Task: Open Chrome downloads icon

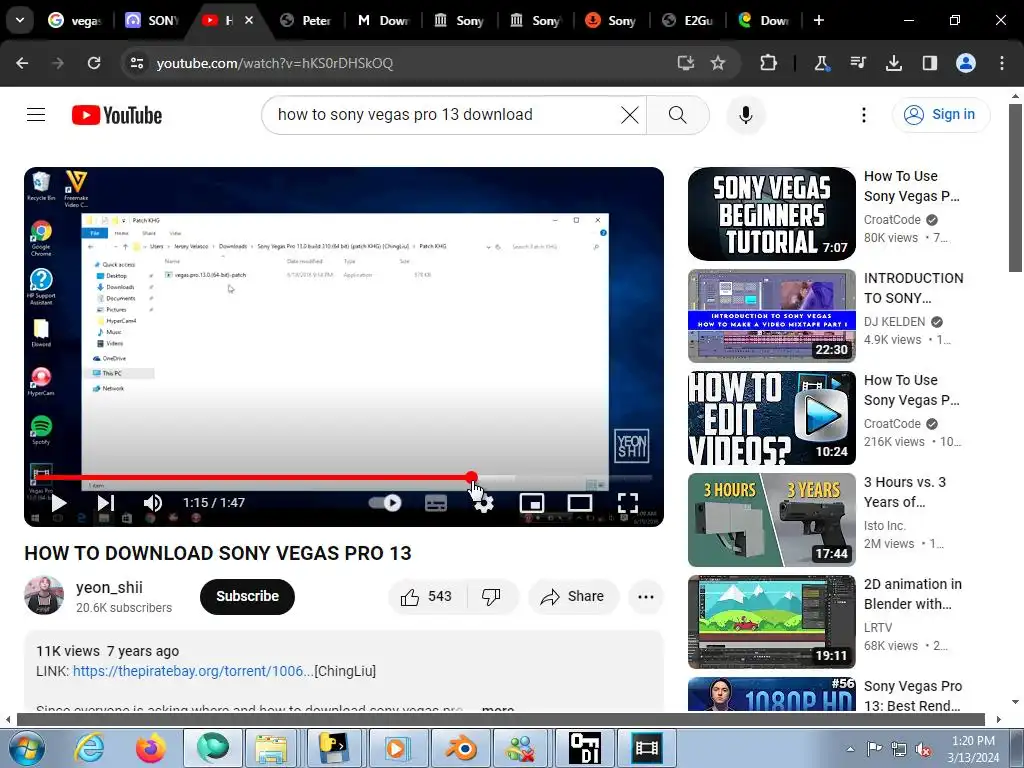Action: tap(893, 63)
